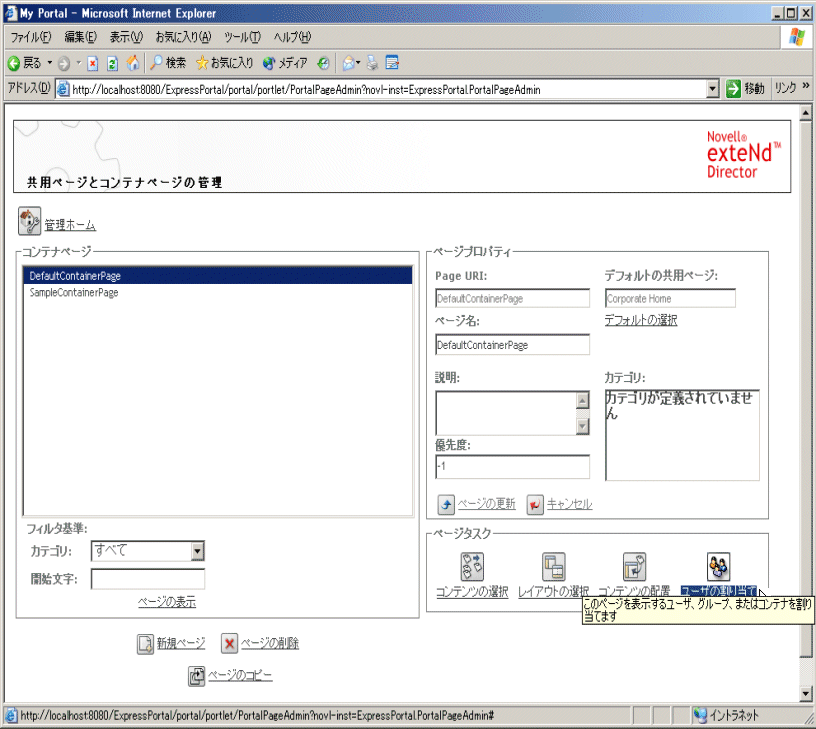Click the description box scroll up arrow

pos(582,400)
